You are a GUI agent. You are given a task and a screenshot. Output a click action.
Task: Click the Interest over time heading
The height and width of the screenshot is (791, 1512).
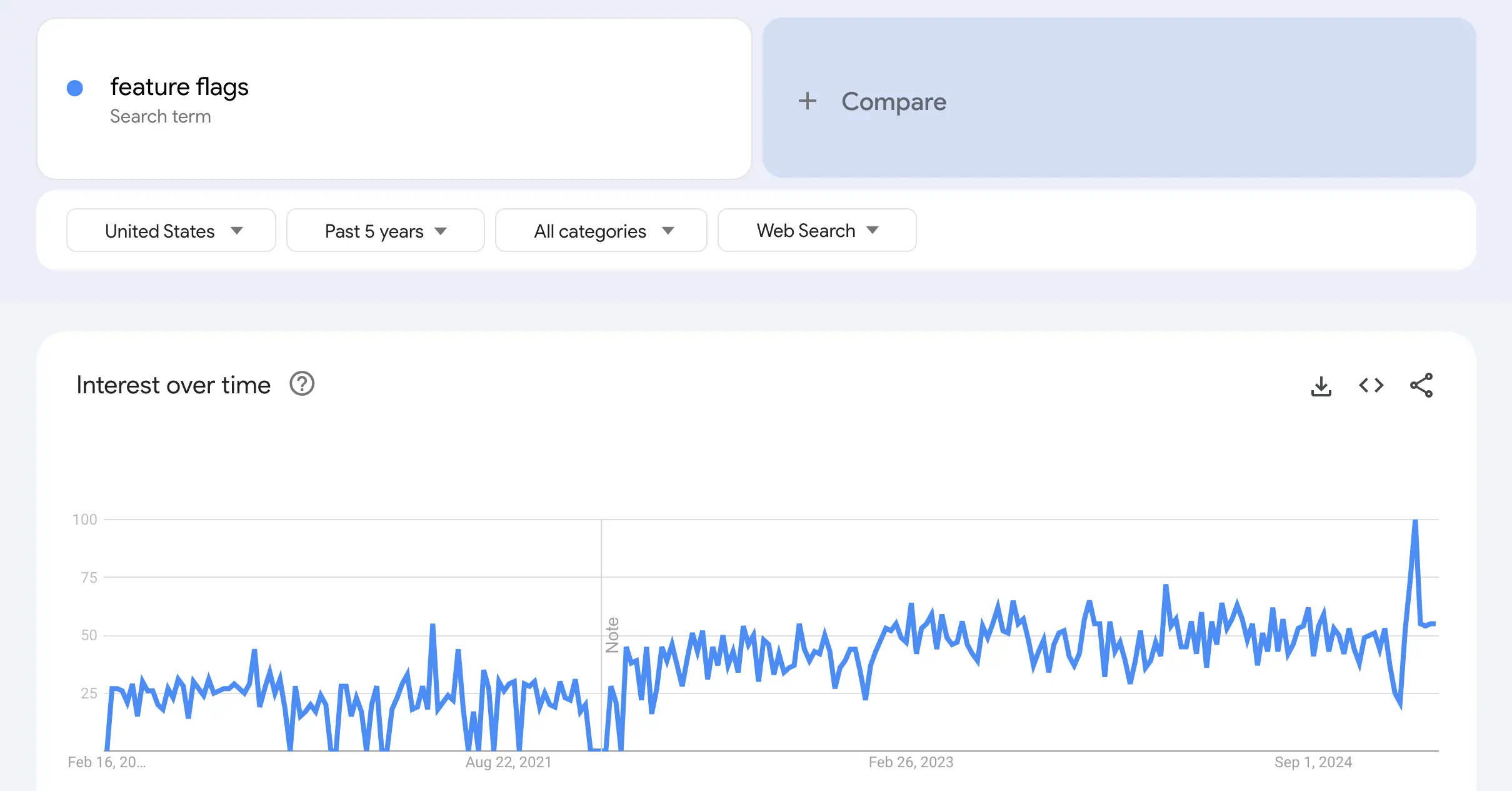tap(174, 385)
